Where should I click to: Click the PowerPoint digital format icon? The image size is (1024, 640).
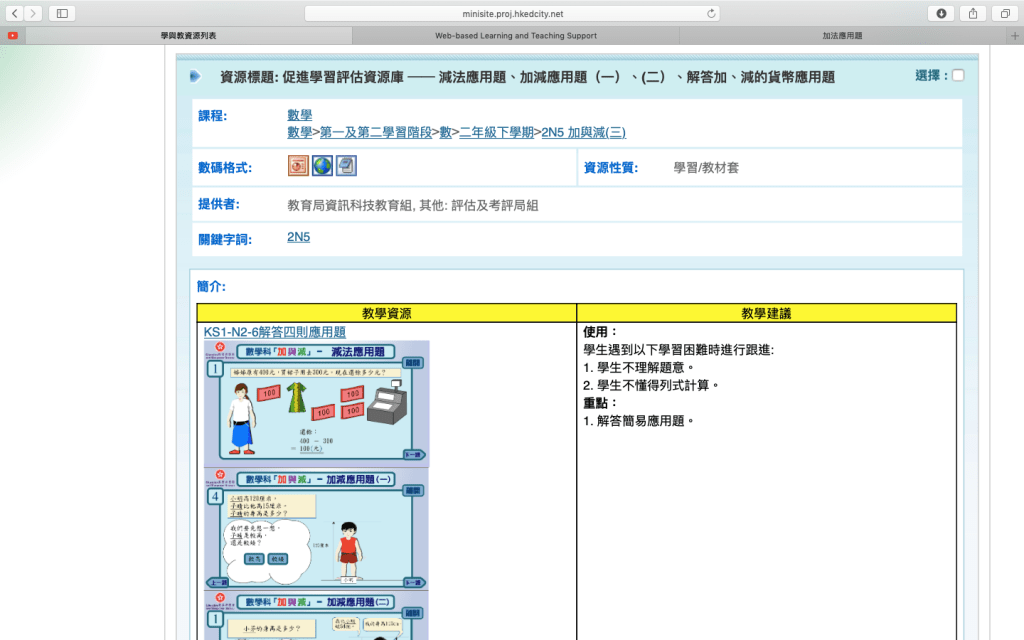coord(298,166)
